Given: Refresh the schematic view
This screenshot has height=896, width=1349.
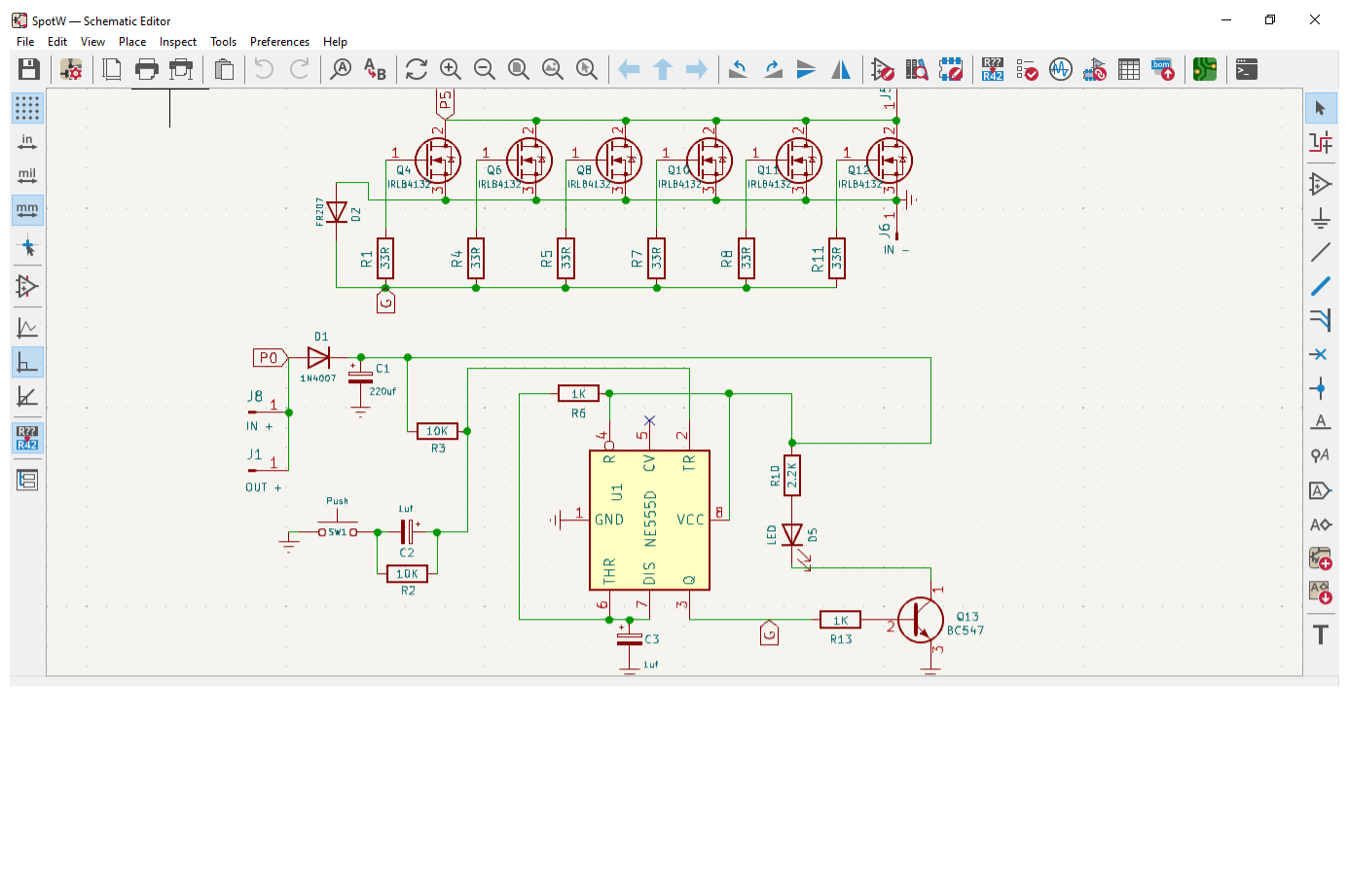Looking at the screenshot, I should click(x=417, y=69).
